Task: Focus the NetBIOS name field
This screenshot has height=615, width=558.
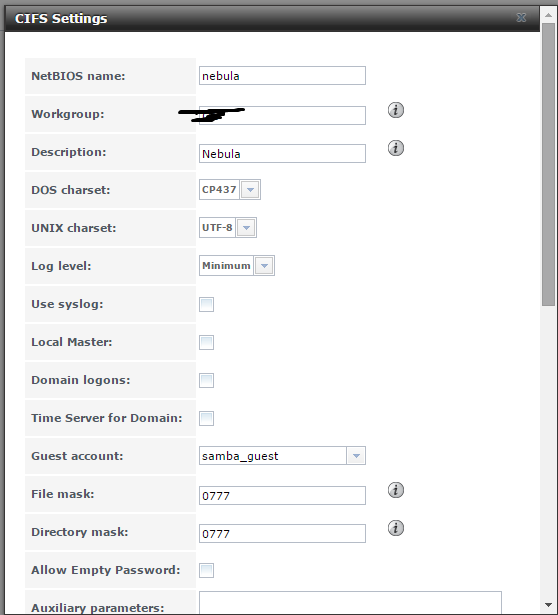Action: pos(282,76)
